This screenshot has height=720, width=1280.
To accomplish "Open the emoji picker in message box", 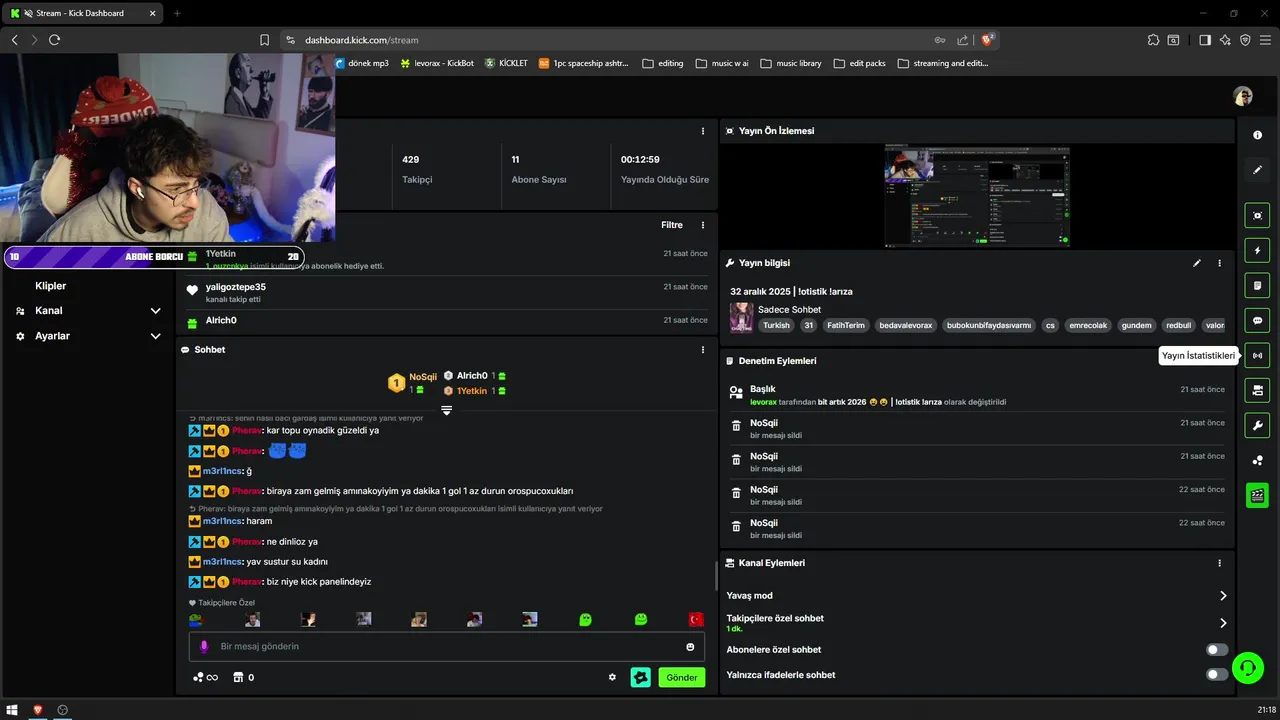I will [690, 647].
